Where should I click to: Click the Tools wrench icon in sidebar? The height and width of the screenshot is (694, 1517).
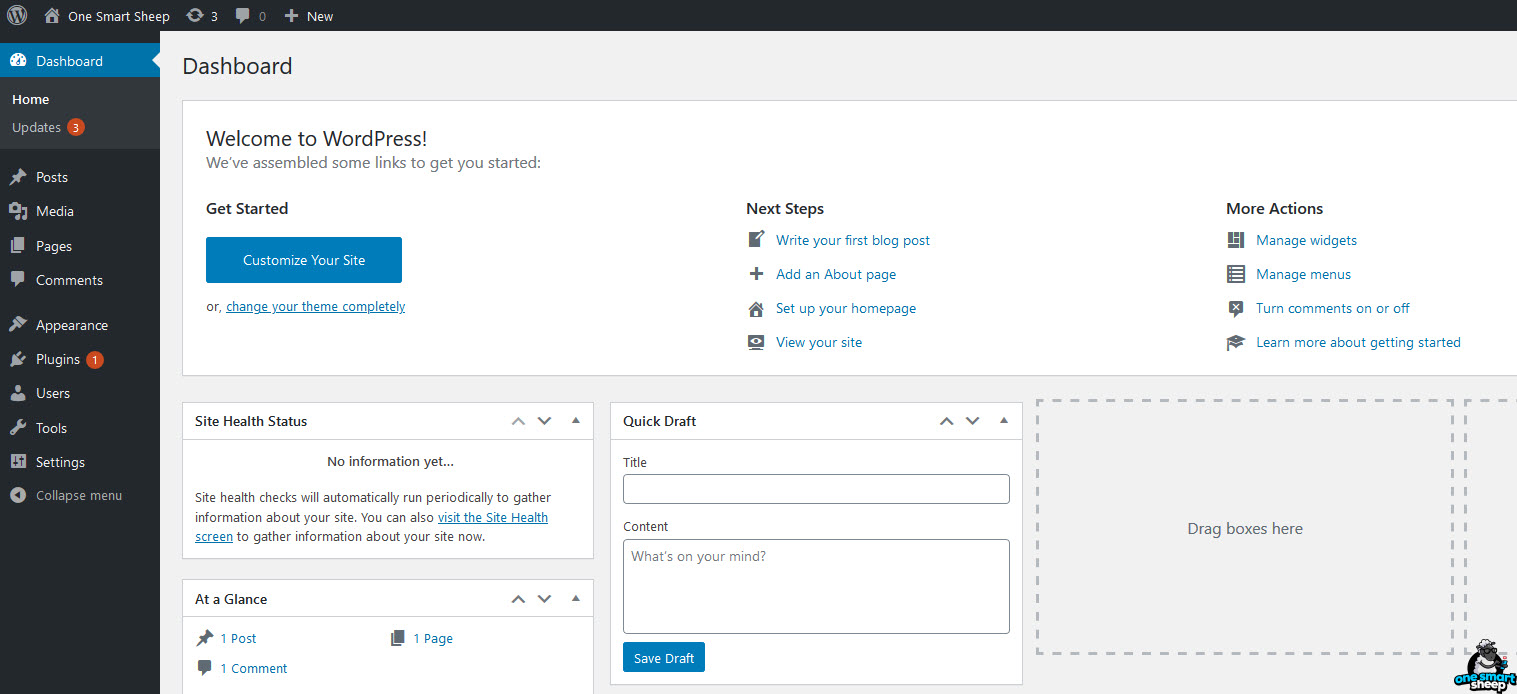tap(18, 428)
